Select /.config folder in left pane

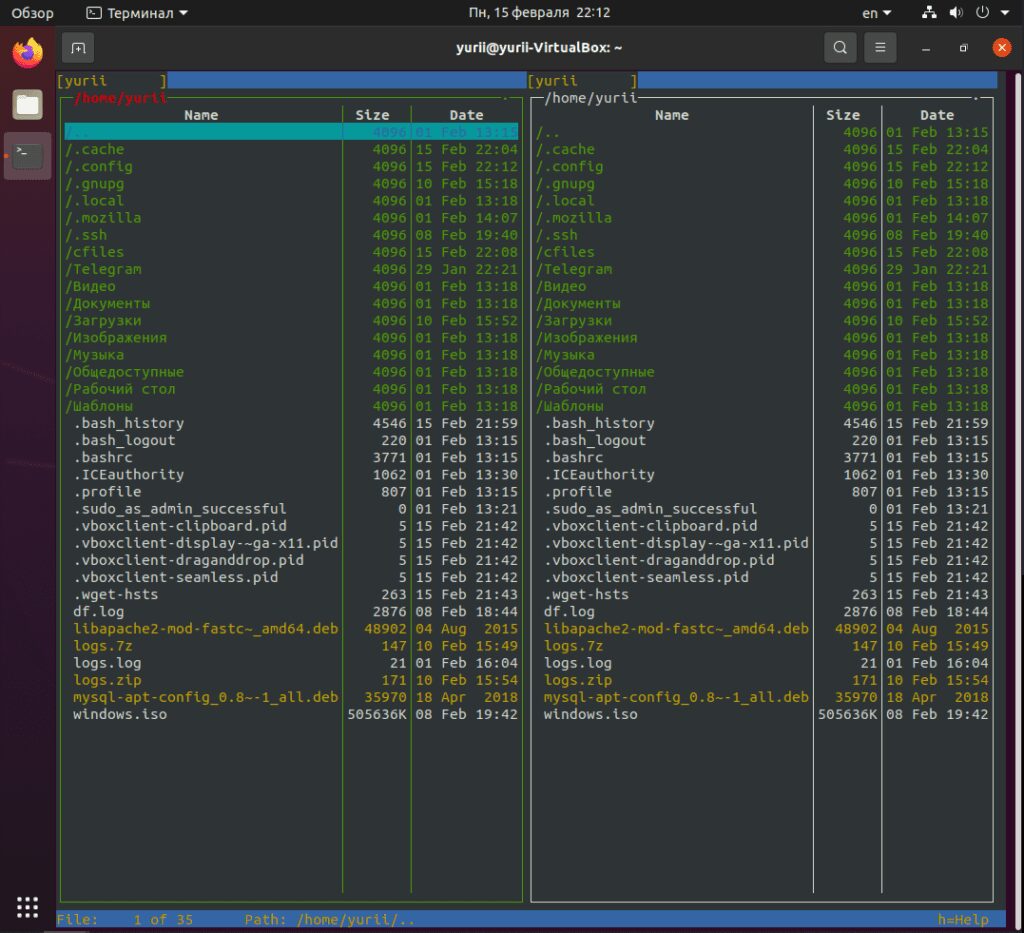99,166
